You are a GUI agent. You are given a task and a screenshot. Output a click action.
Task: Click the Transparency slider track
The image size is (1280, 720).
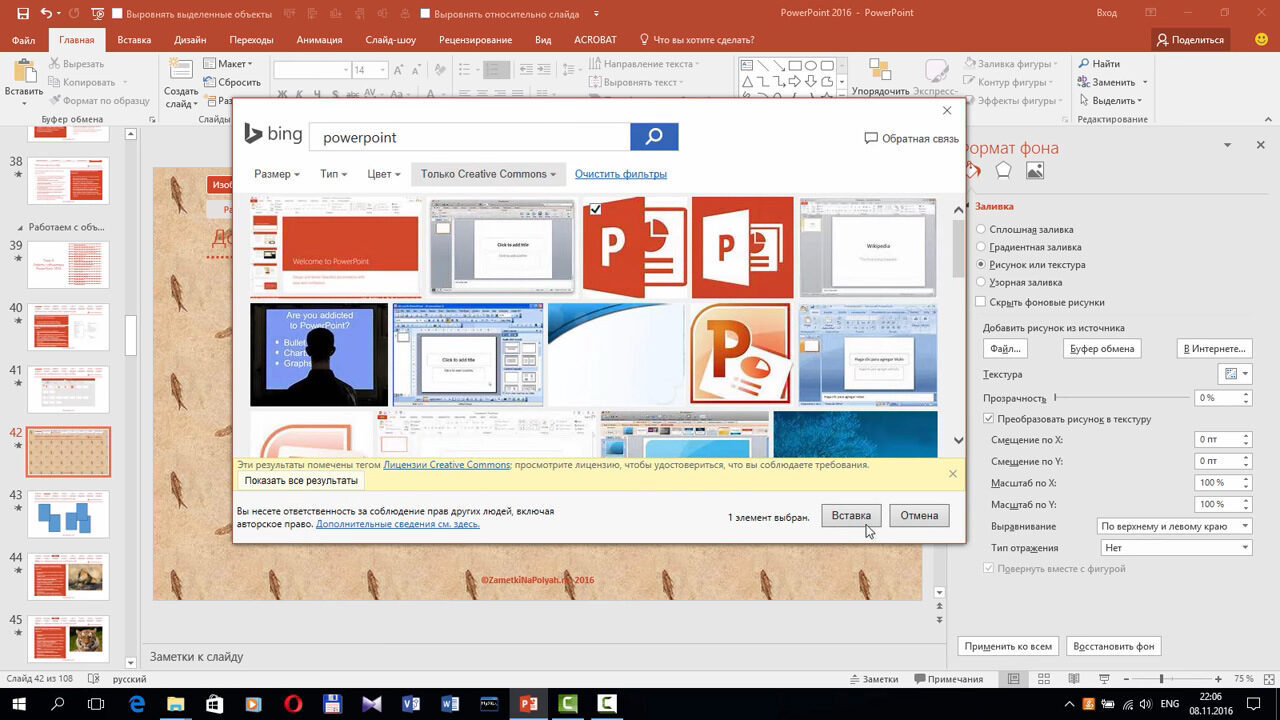(1120, 397)
